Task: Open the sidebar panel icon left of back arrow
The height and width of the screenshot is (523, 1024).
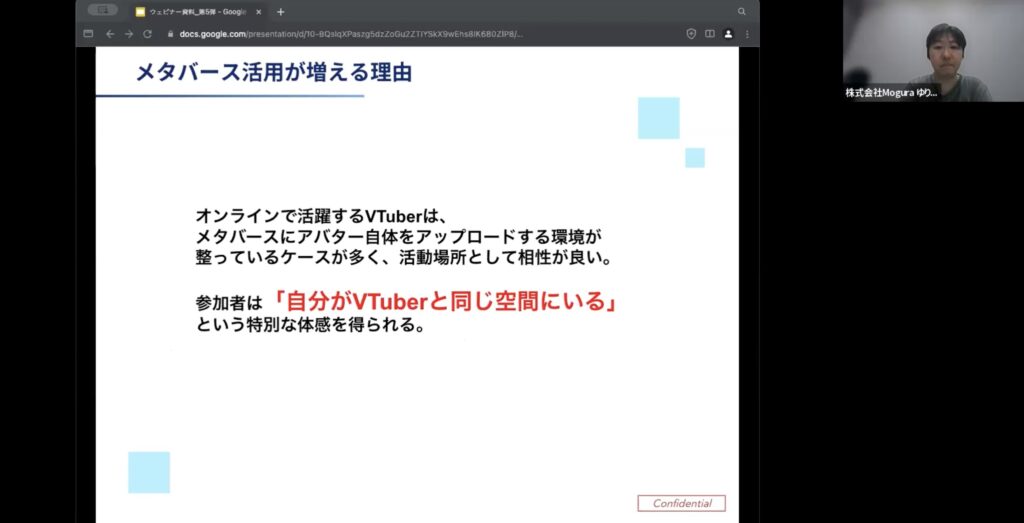Action: tap(89, 34)
